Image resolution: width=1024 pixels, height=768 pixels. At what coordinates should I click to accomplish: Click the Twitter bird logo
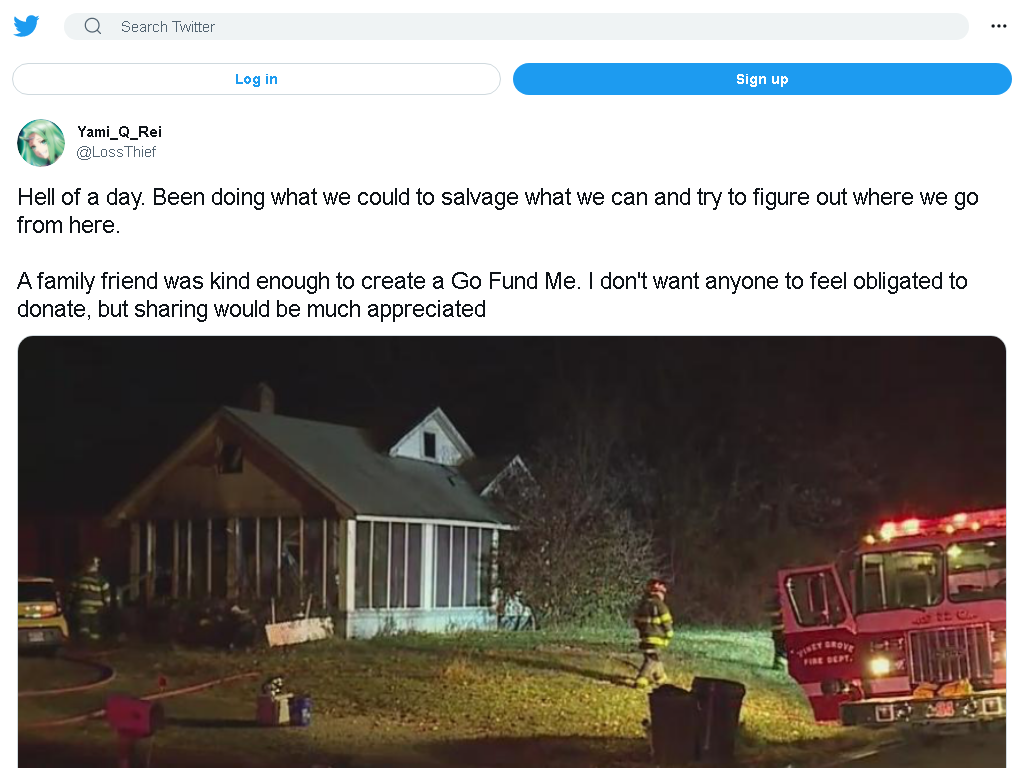pyautogui.click(x=26, y=26)
